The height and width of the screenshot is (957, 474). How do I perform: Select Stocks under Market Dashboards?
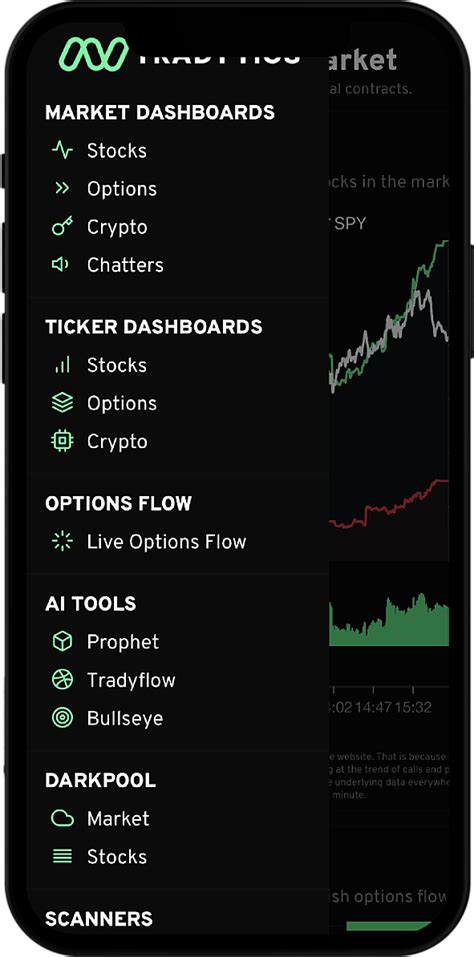tap(117, 151)
